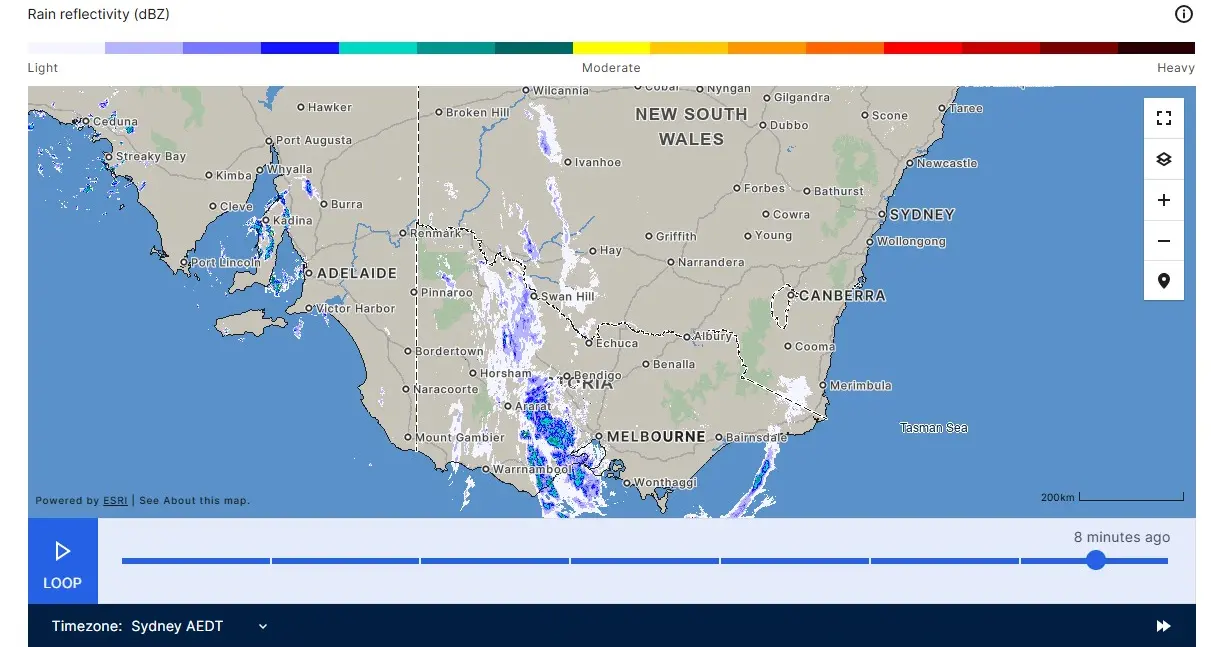The width and height of the screenshot is (1211, 647).
Task: Open the ESRI attribution link
Action: (x=113, y=500)
